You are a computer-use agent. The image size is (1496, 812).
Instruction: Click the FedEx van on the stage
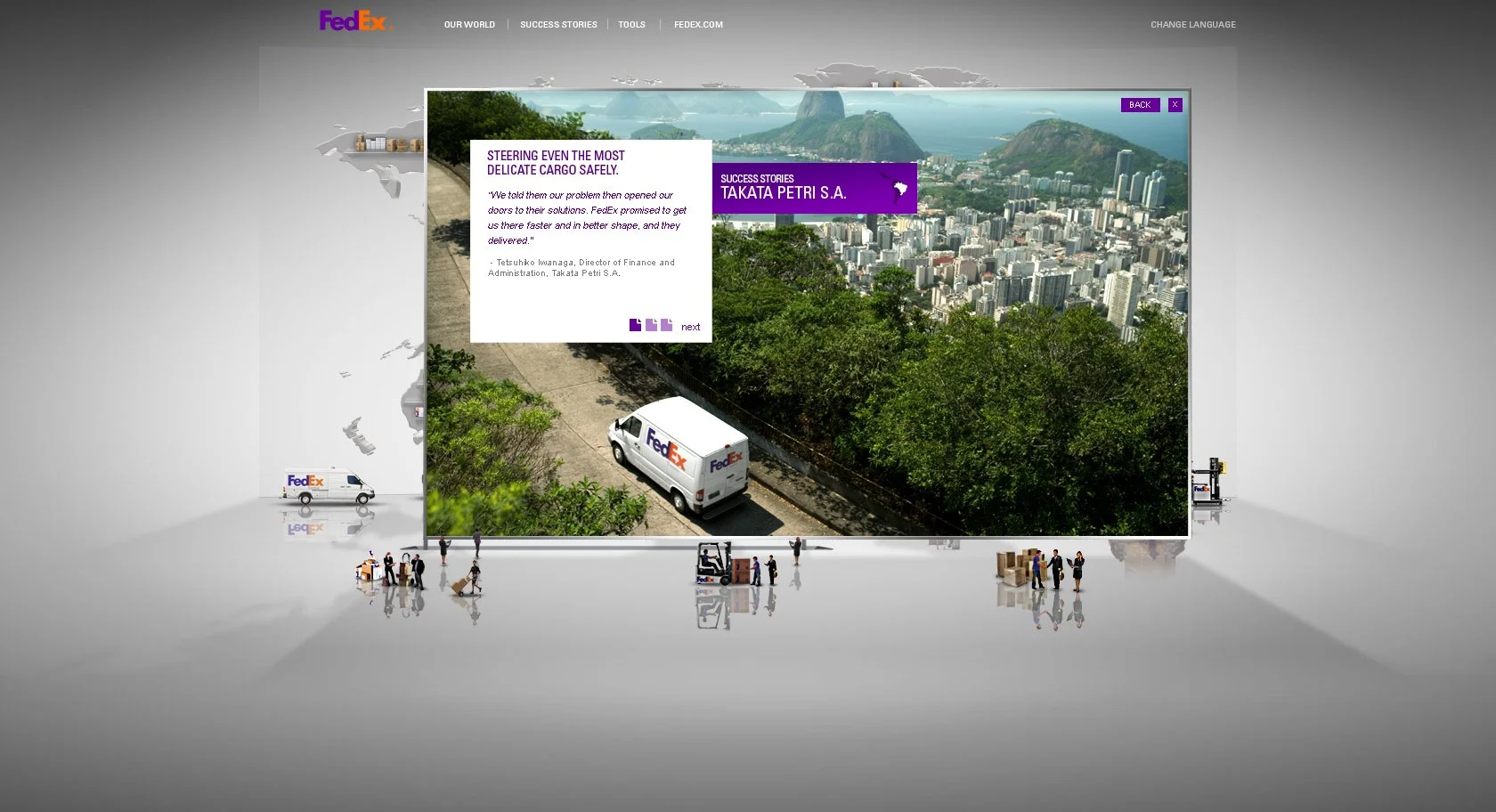pos(328,486)
